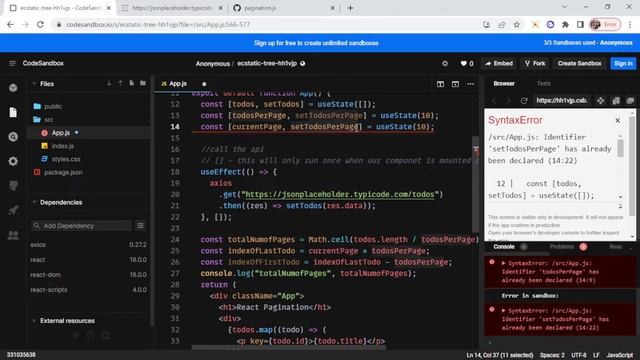The height and width of the screenshot is (360, 640).
Task: Open styles.css in the file tree
Action: [66, 159]
